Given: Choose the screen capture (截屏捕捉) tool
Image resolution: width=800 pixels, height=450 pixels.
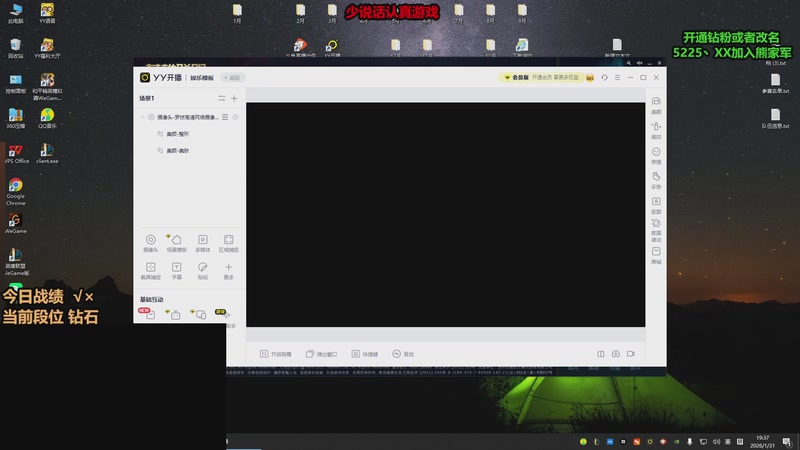Looking at the screenshot, I should (x=150, y=268).
